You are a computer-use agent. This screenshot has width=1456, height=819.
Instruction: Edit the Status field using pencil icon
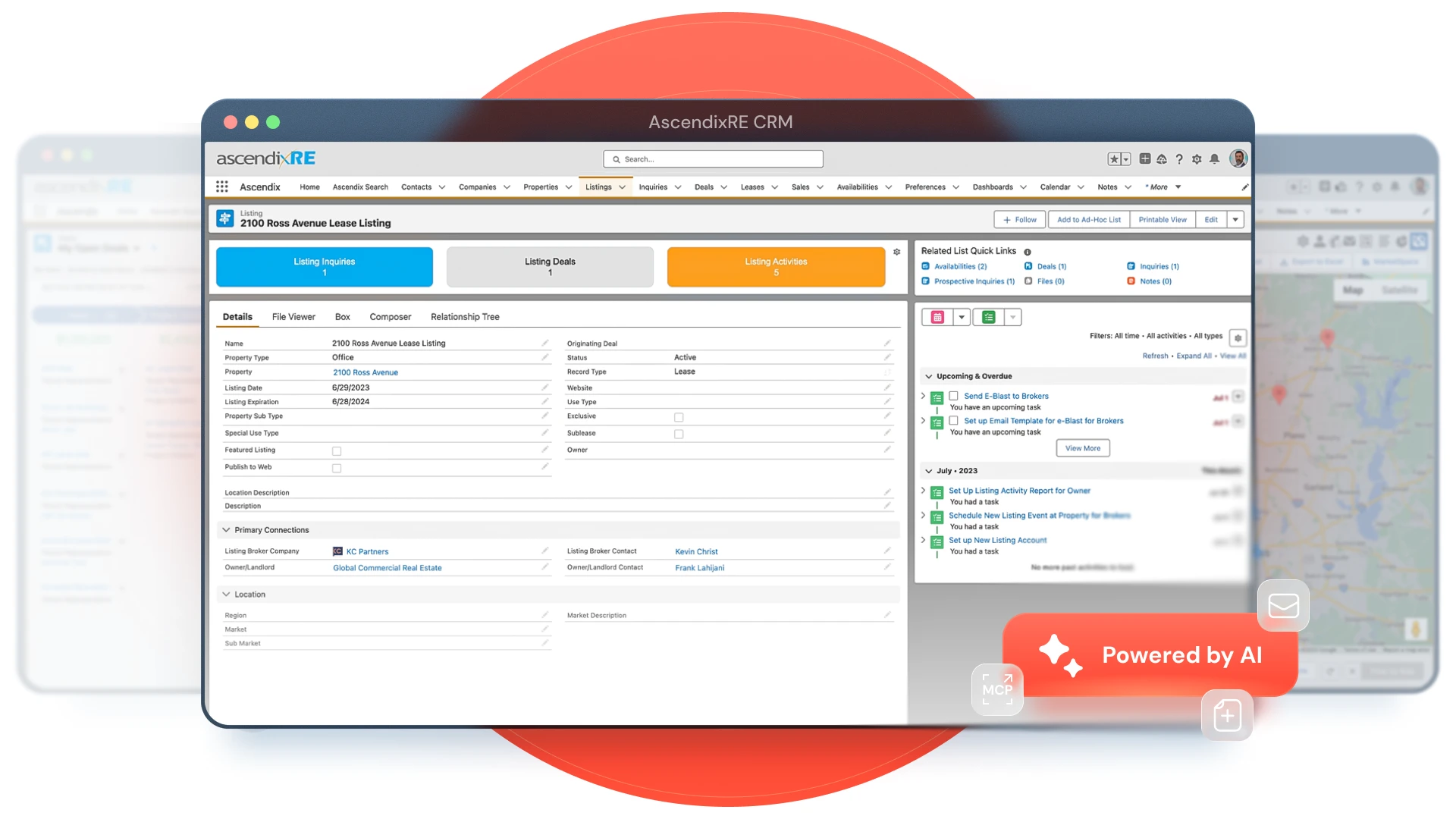coord(886,357)
